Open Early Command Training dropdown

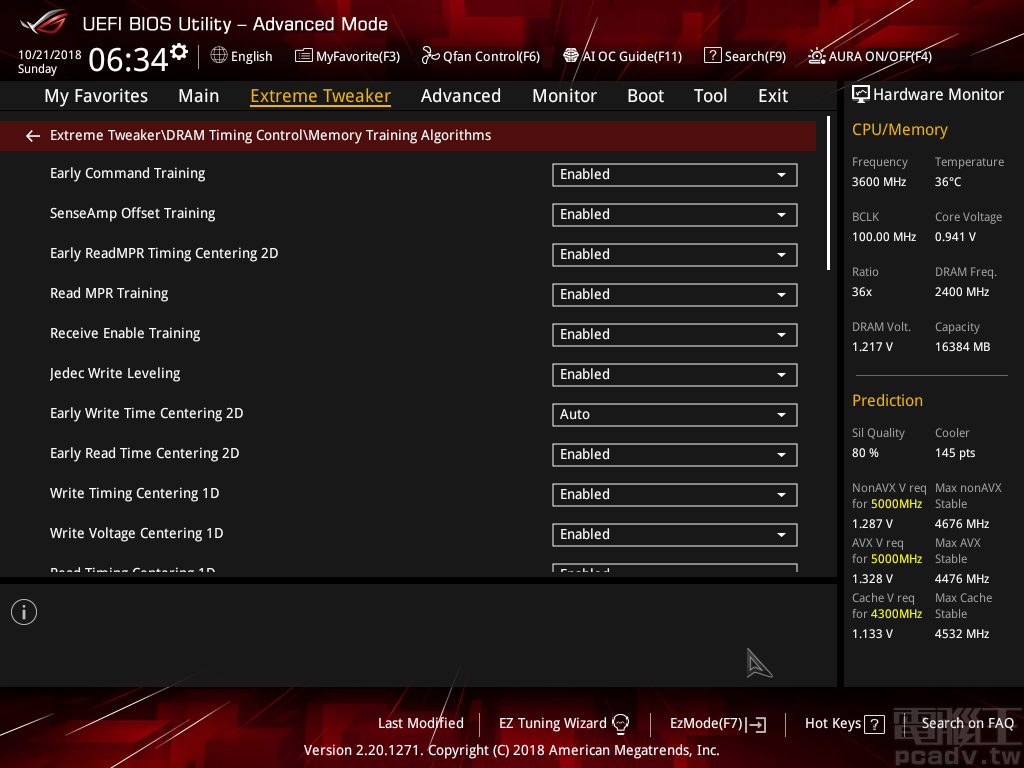tap(675, 175)
